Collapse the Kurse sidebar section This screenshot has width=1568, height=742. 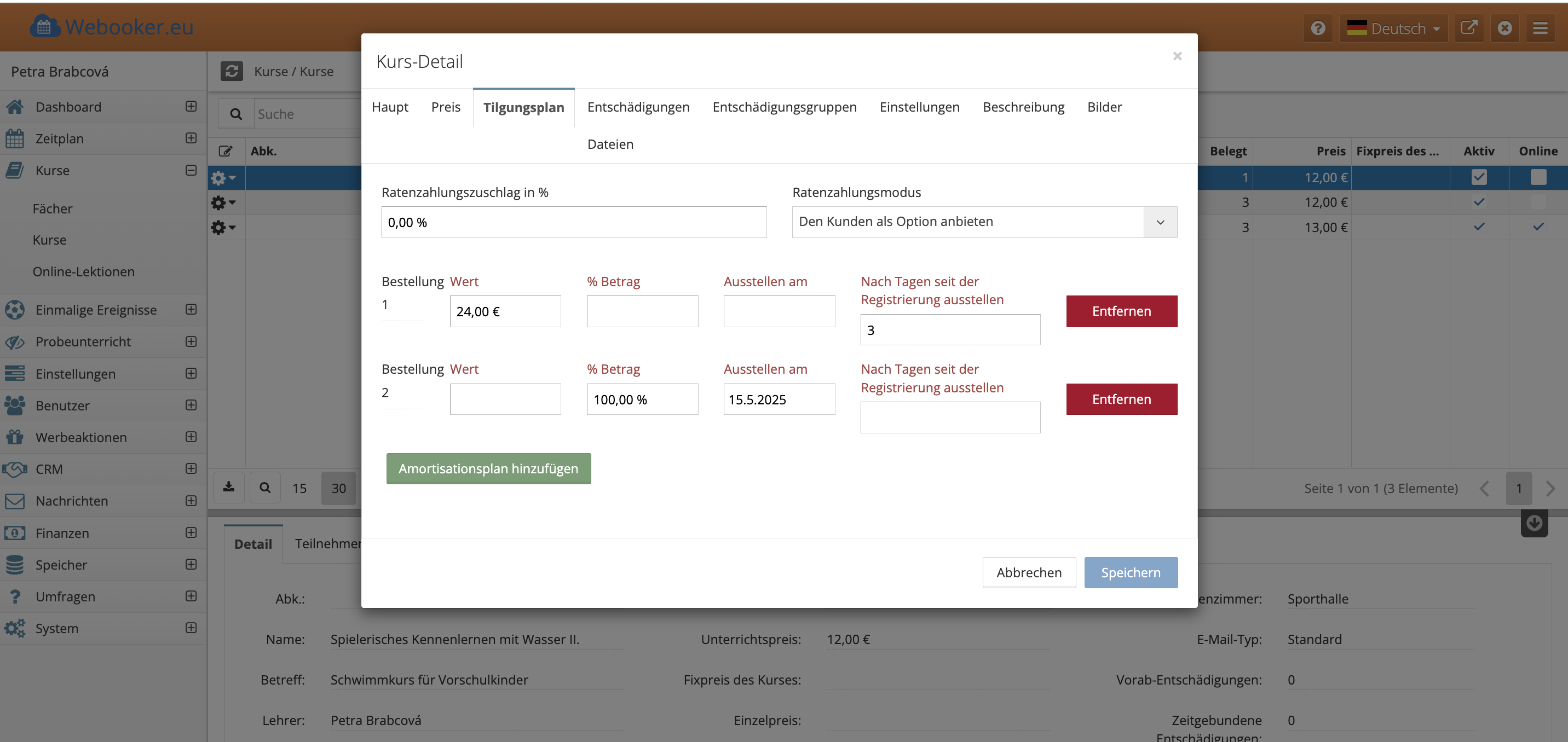click(191, 170)
